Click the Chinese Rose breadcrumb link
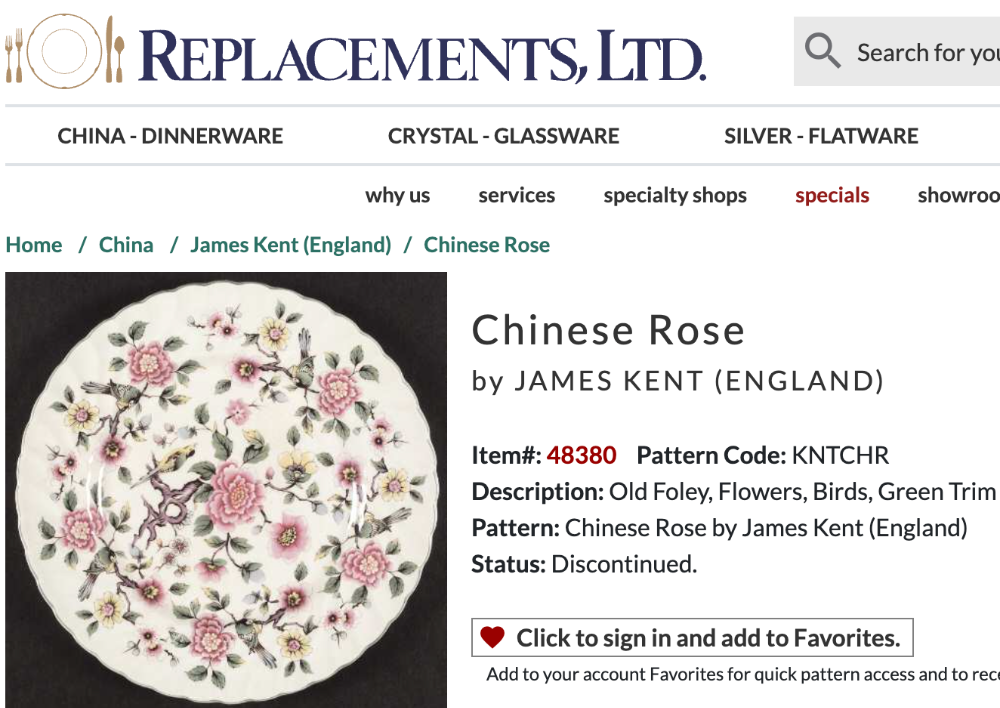The image size is (1000, 708). [487, 245]
